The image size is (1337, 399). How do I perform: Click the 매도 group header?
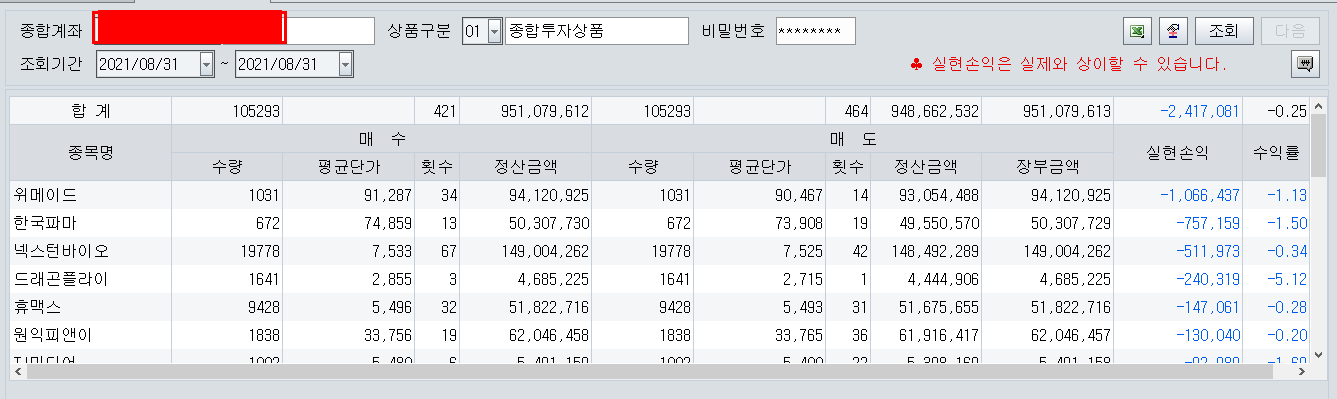click(x=852, y=138)
